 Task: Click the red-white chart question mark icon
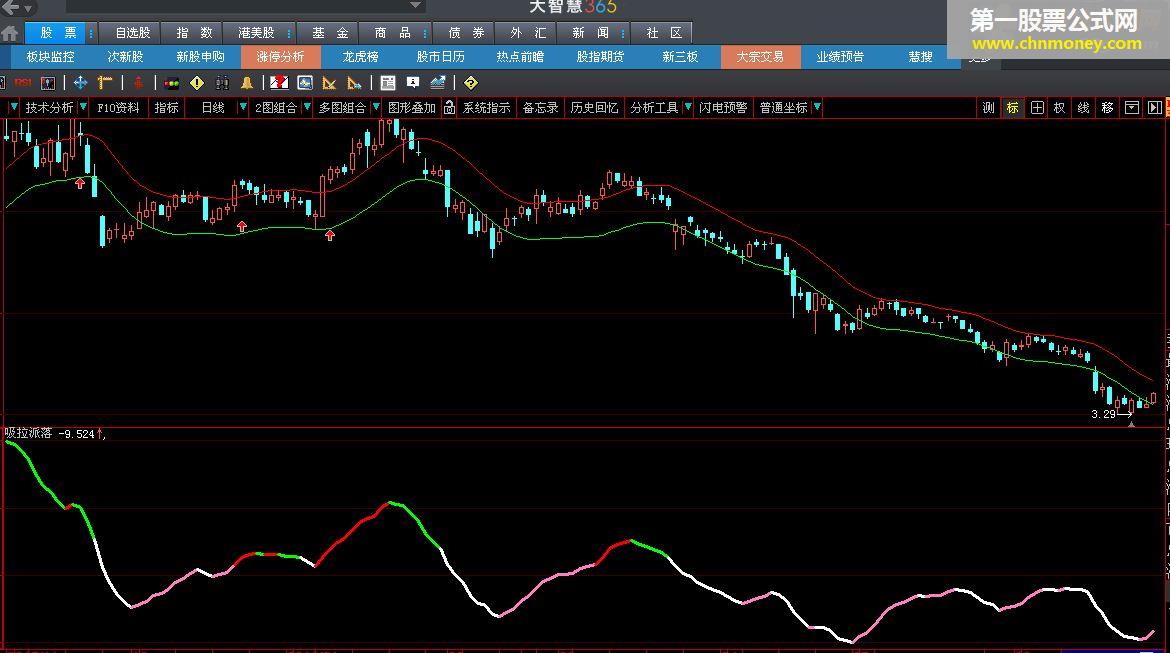tap(279, 83)
